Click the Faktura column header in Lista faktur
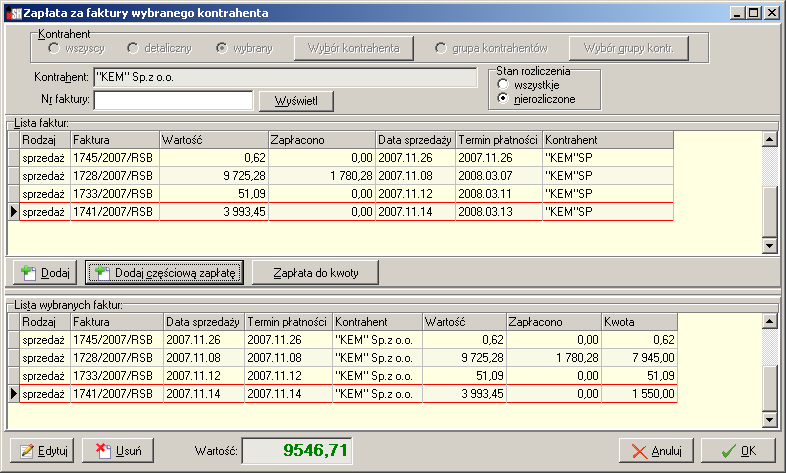 coord(115,140)
